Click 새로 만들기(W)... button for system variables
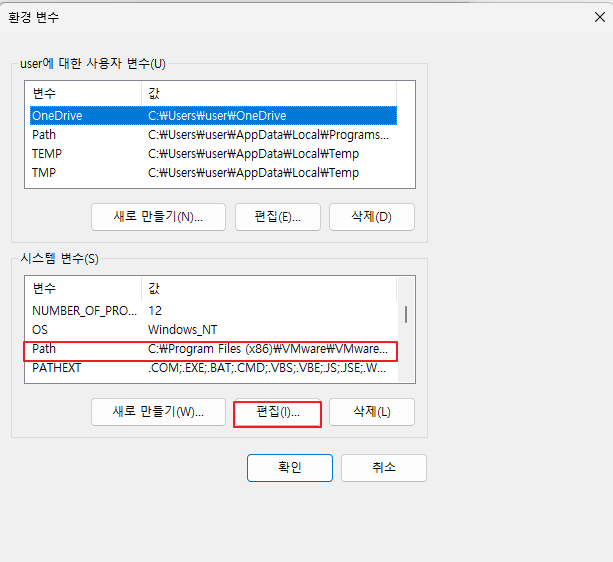This screenshot has height=562, width=613. click(x=158, y=412)
